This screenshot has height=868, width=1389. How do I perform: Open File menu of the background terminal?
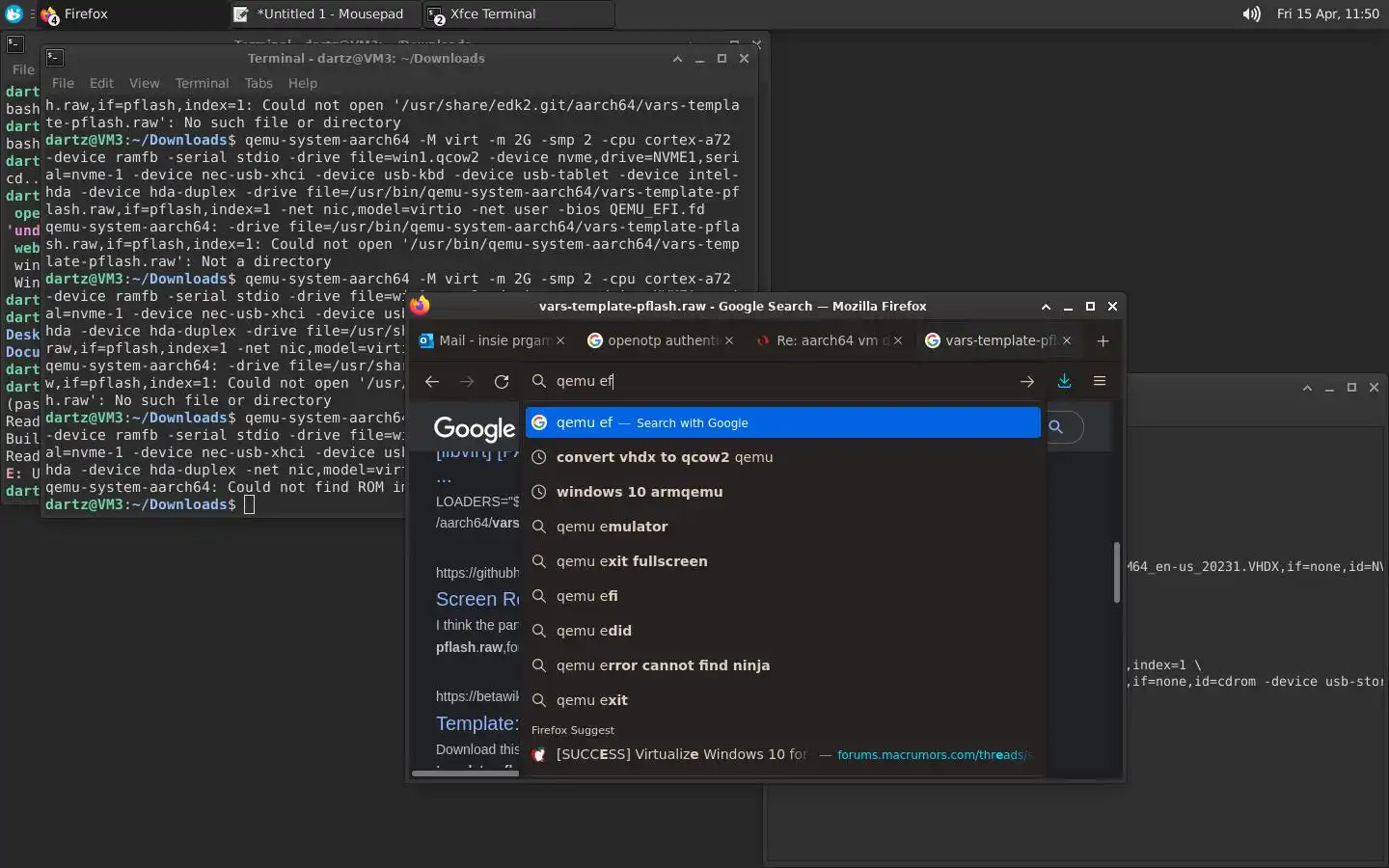pyautogui.click(x=23, y=69)
